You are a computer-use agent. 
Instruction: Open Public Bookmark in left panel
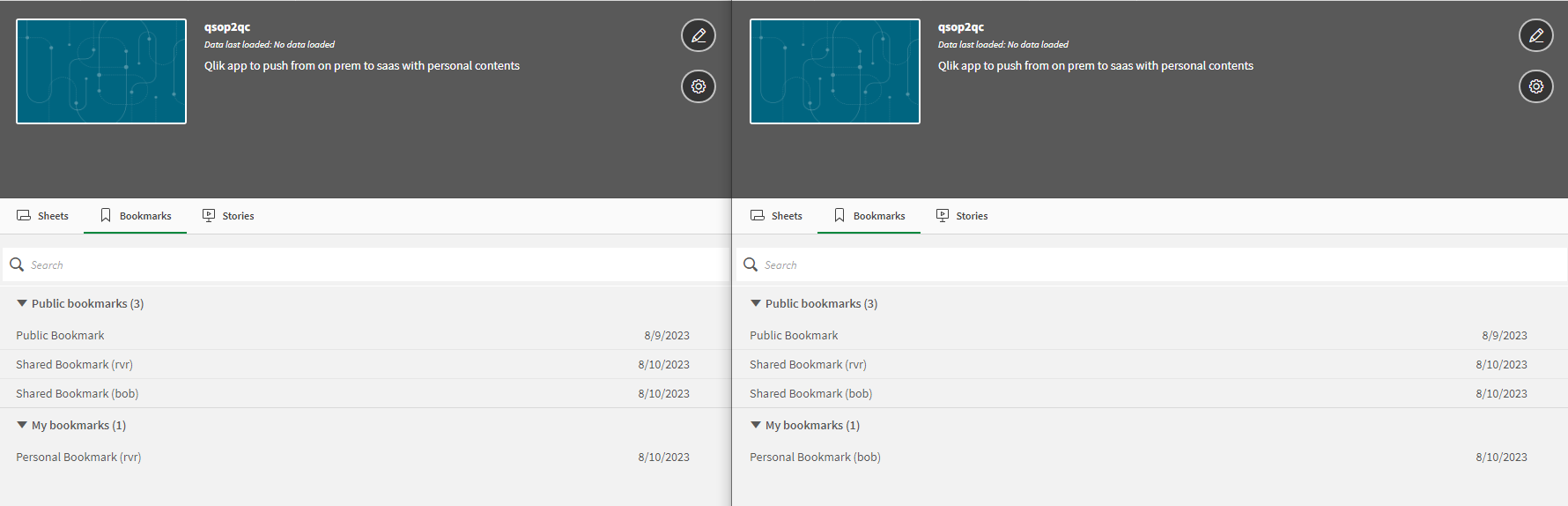352,335
